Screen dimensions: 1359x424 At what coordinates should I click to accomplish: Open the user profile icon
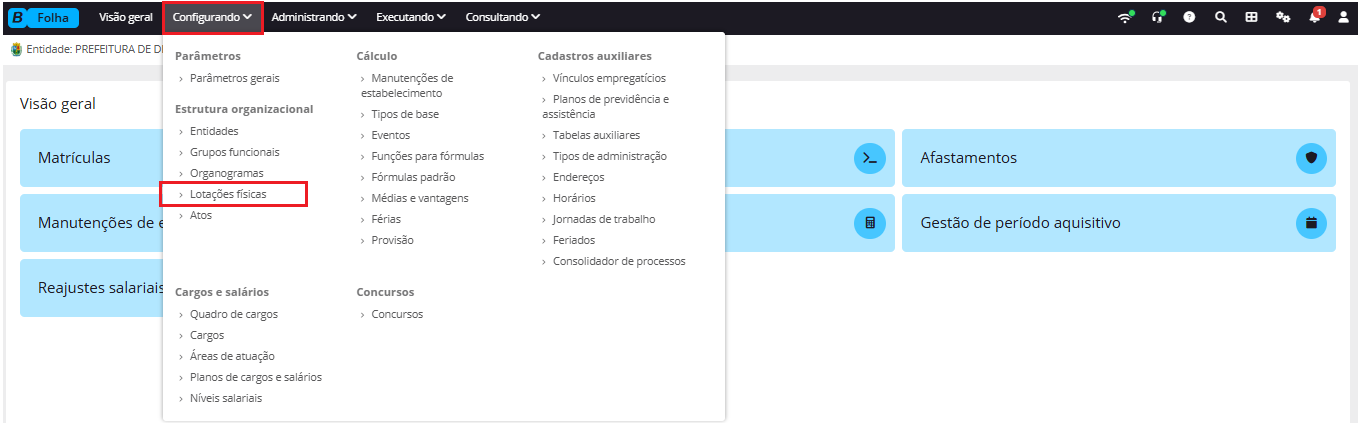tap(1343, 17)
